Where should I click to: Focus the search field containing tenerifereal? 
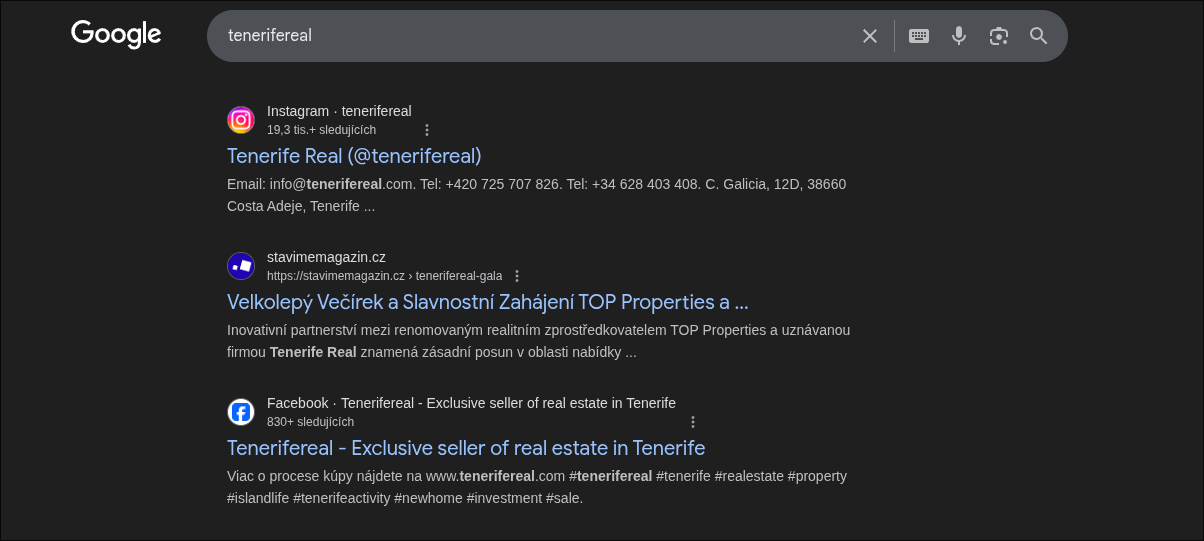[x=530, y=36]
